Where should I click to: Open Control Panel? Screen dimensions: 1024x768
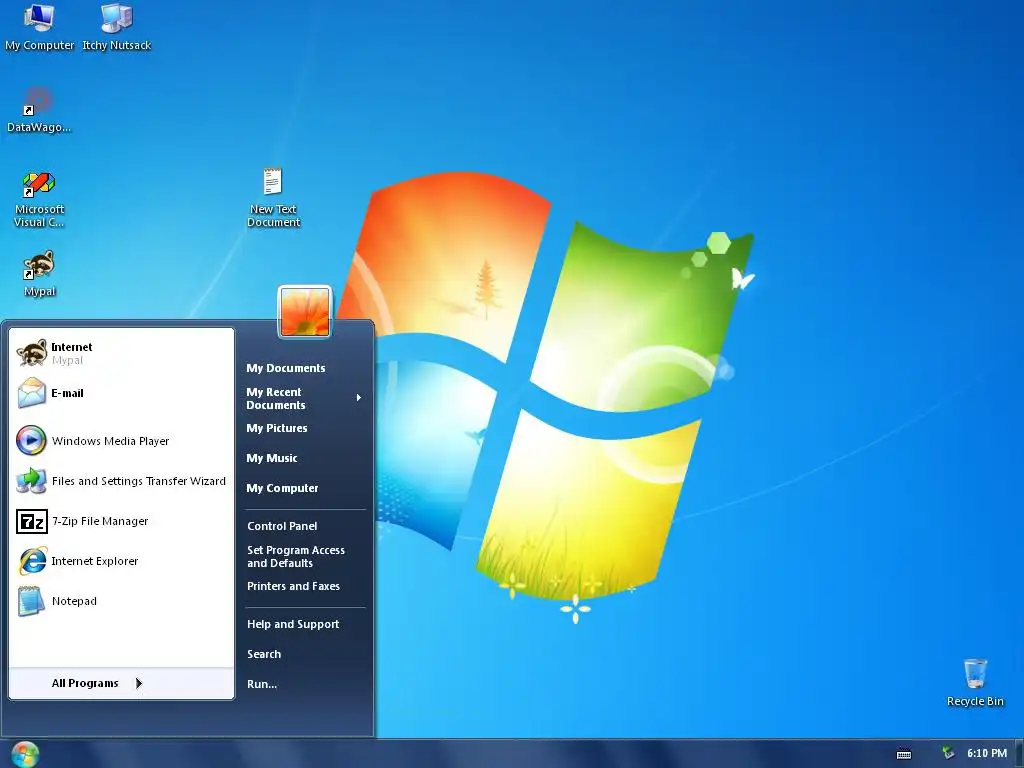click(x=304, y=526)
